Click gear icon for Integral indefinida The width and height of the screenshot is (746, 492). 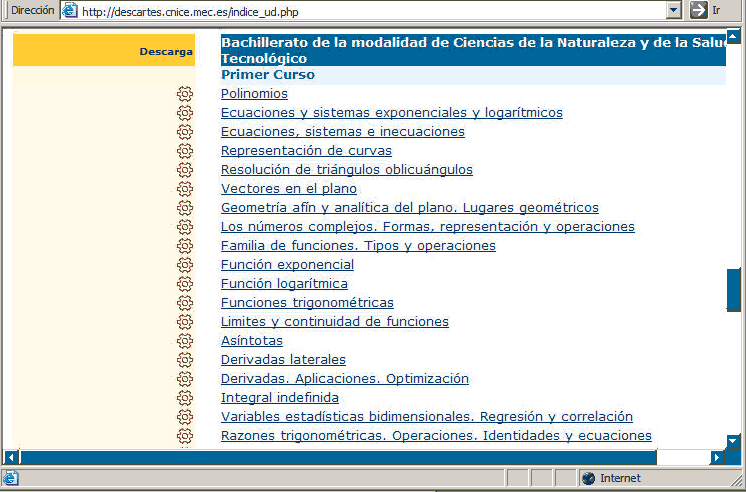pos(185,398)
